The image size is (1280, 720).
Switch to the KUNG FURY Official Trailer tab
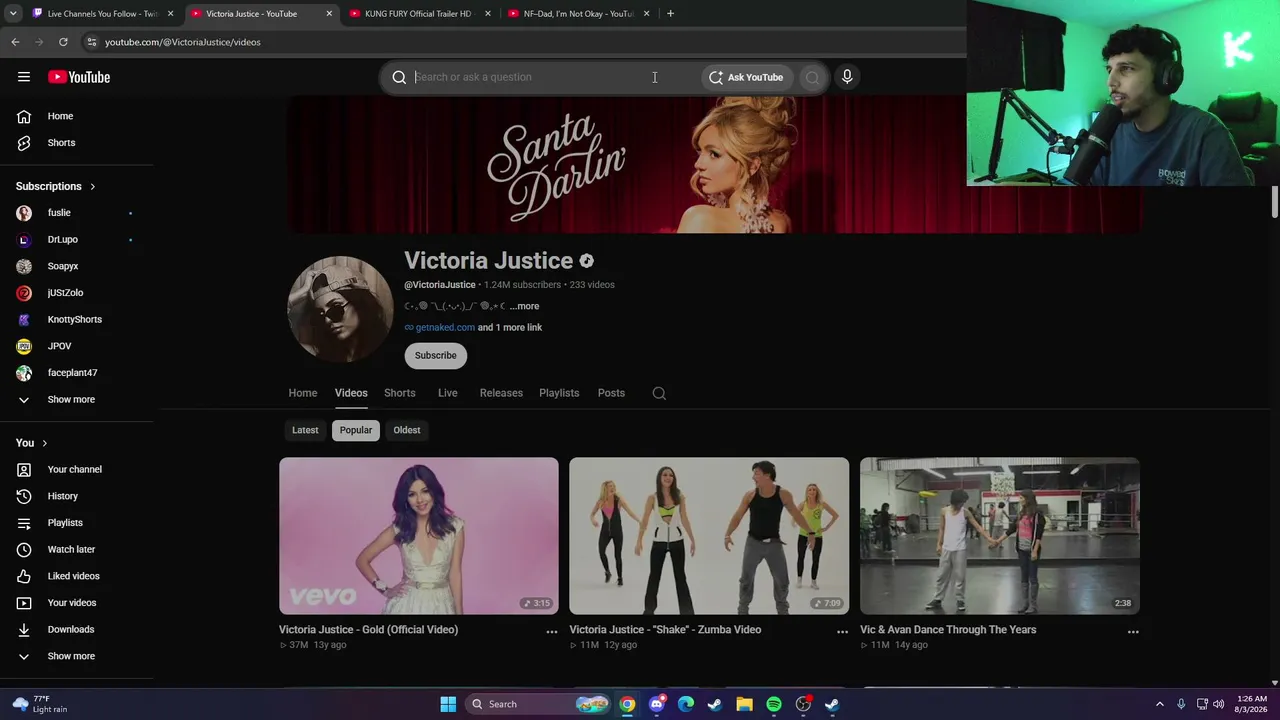418,14
